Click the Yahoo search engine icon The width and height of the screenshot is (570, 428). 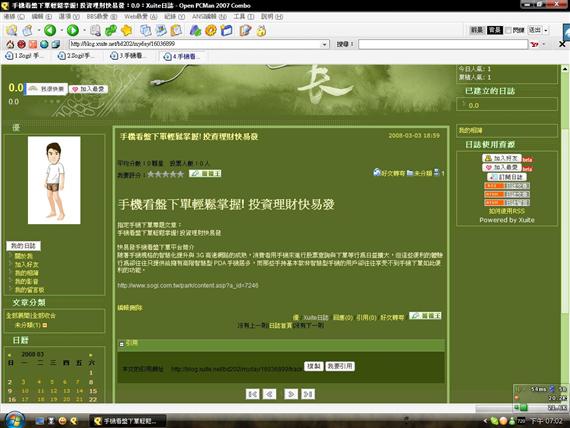pos(535,44)
